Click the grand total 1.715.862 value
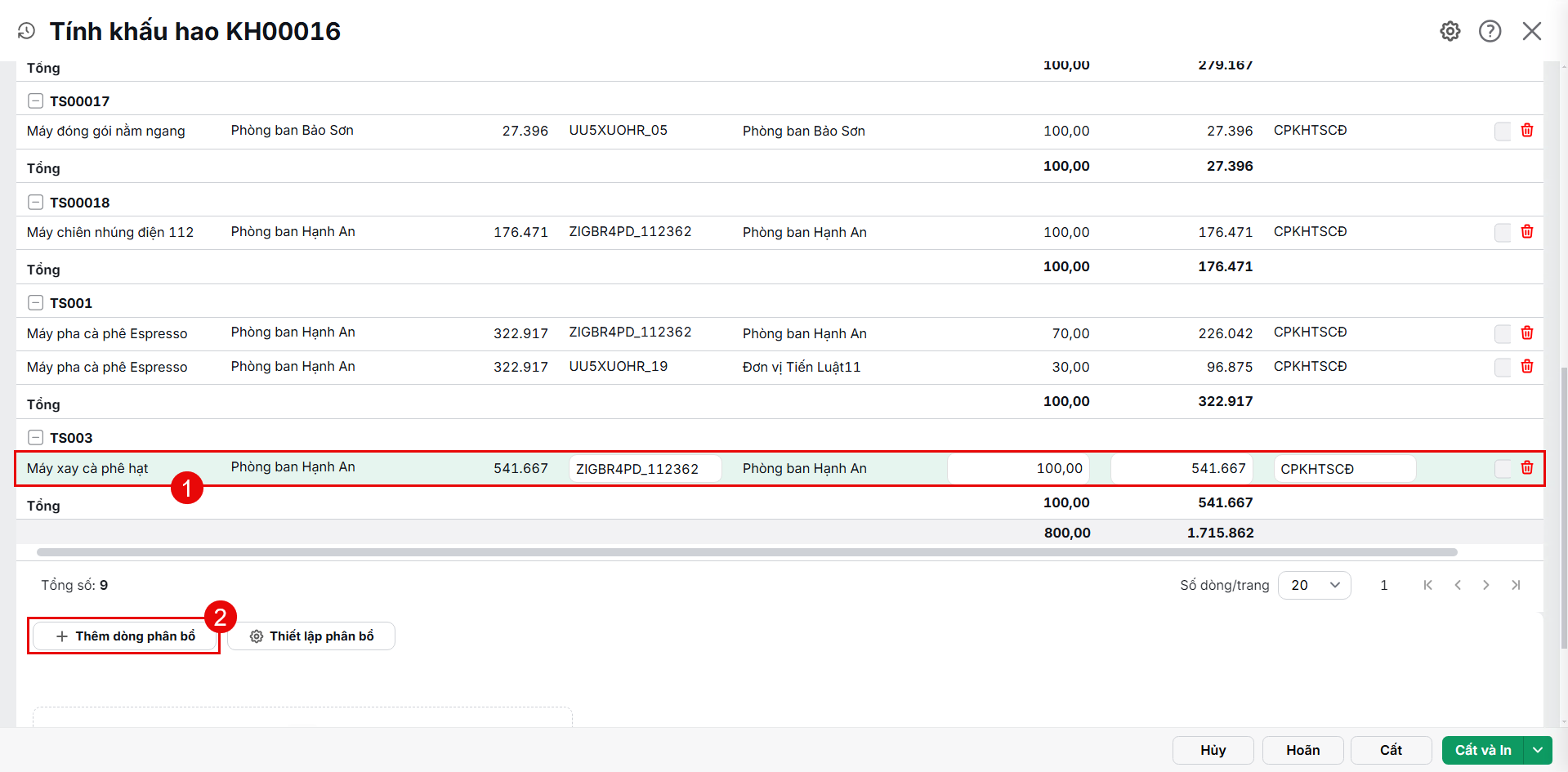 tap(1220, 533)
